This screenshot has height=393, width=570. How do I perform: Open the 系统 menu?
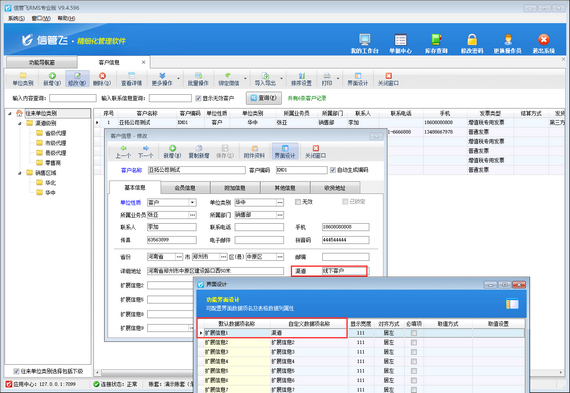click(16, 18)
